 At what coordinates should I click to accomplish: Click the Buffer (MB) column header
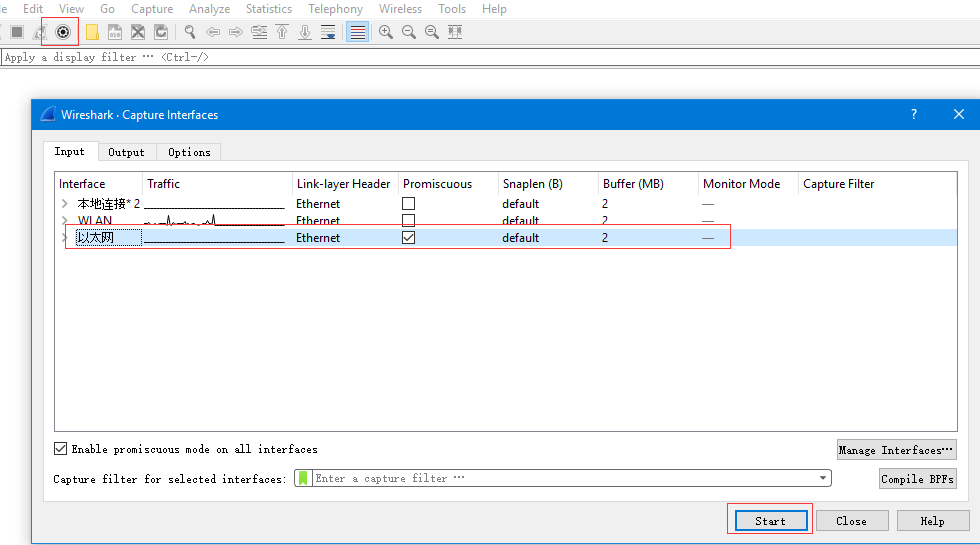click(633, 184)
